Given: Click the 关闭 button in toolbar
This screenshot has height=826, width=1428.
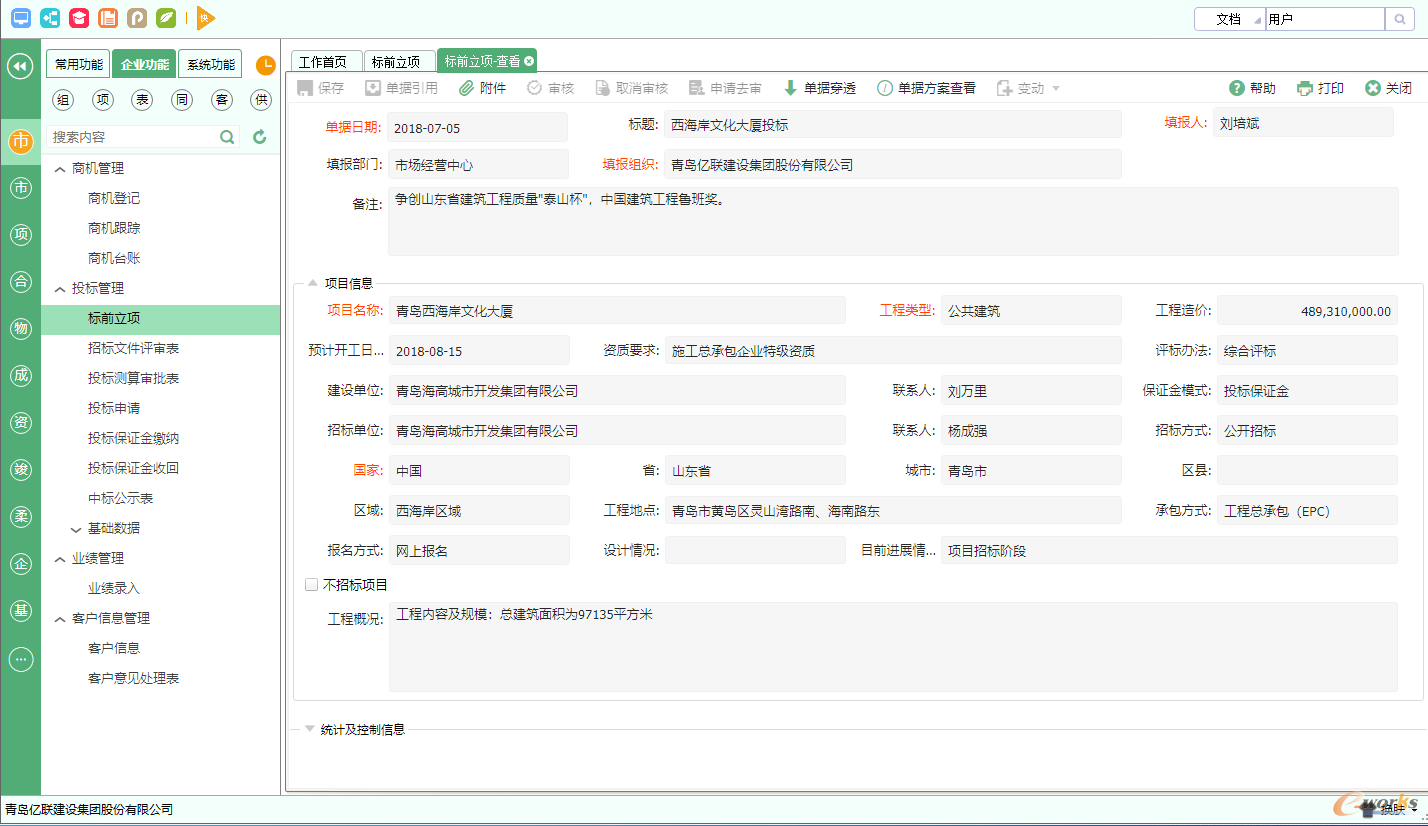Looking at the screenshot, I should point(1389,88).
